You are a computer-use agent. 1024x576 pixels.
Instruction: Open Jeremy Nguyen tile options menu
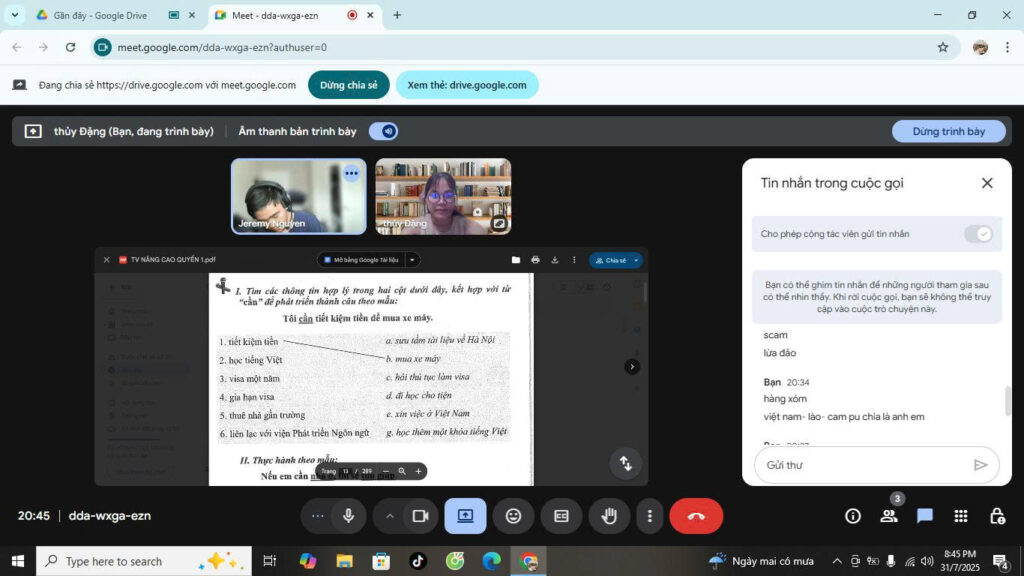coord(351,173)
